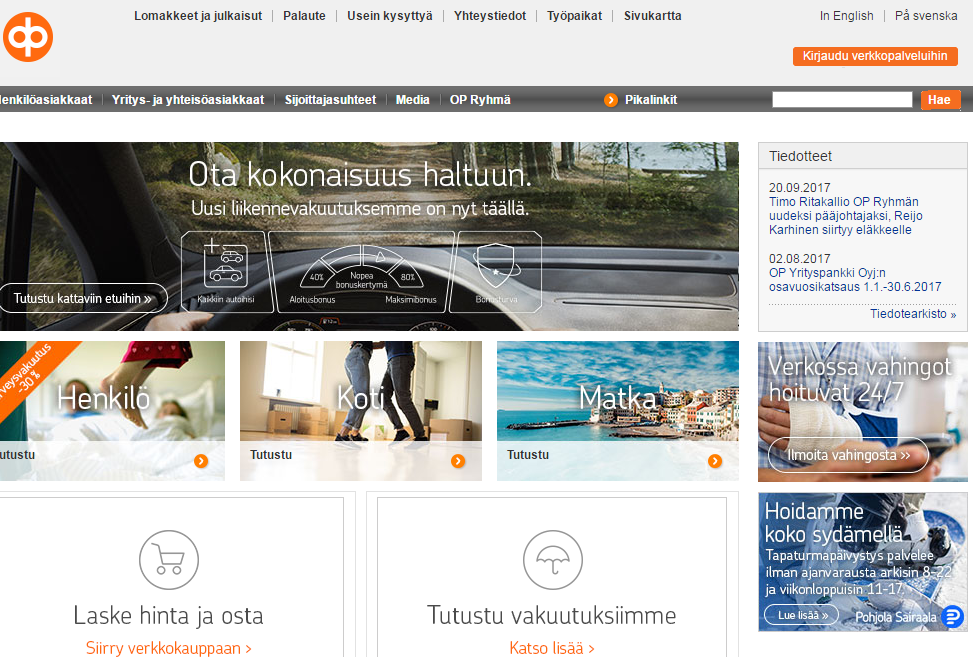This screenshot has width=973, height=657.
Task: Click Katso lisää link
Action: pos(552,648)
